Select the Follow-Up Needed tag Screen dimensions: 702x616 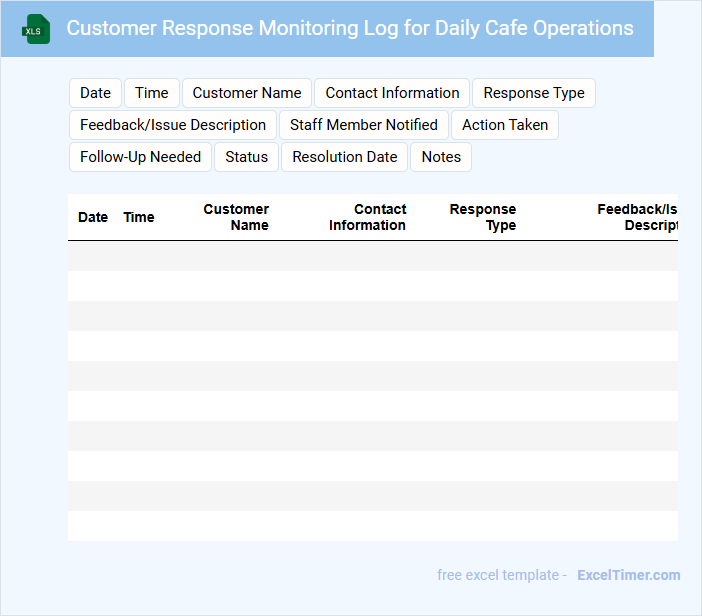140,157
